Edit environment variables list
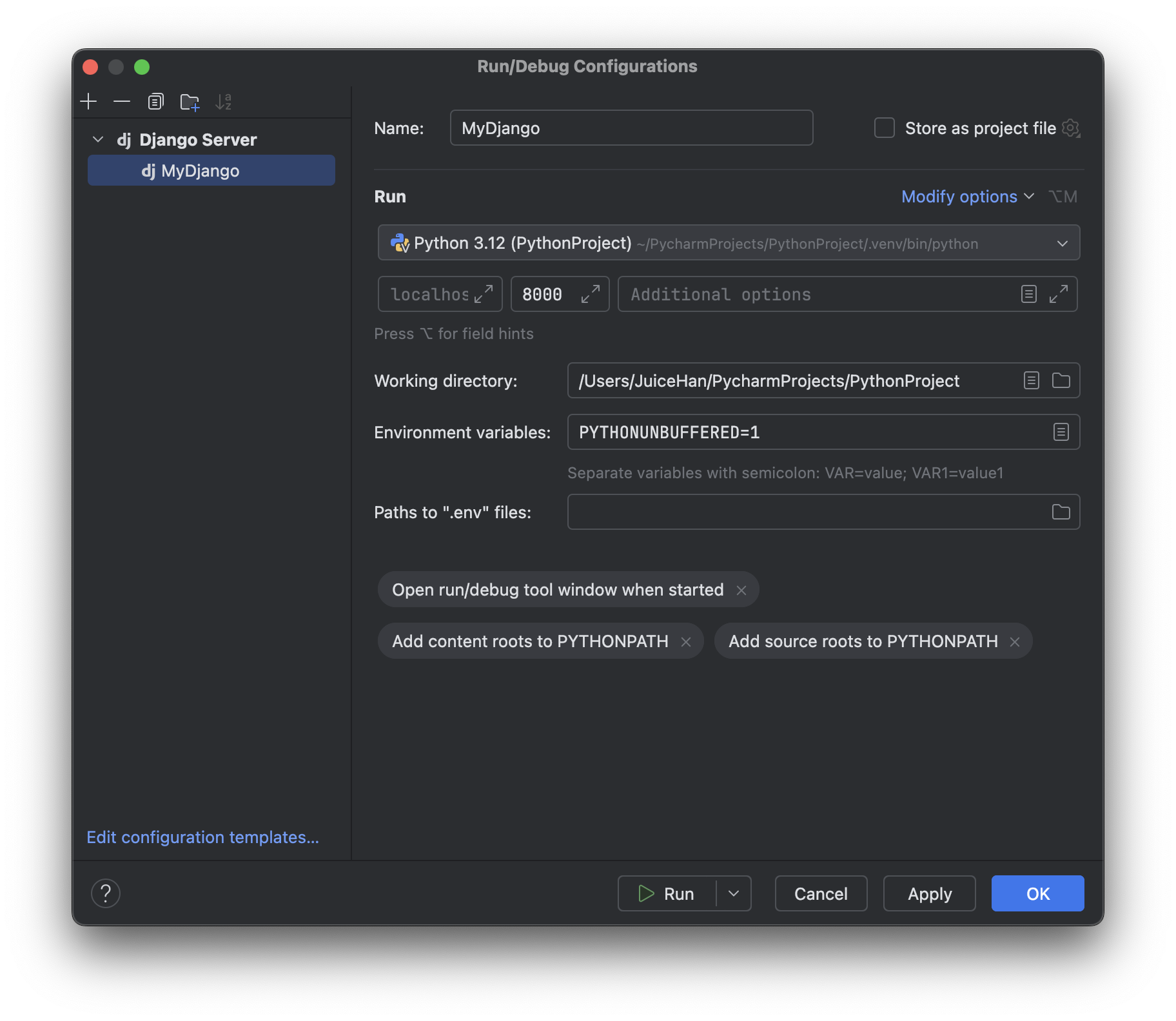The image size is (1176, 1021). tap(1061, 432)
